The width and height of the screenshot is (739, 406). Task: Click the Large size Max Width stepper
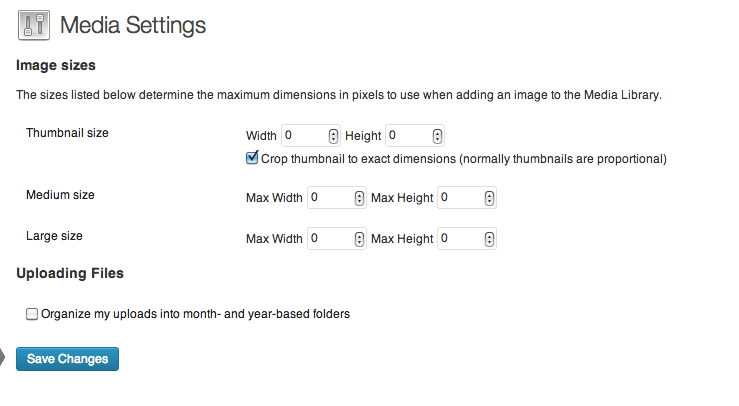(x=359, y=239)
